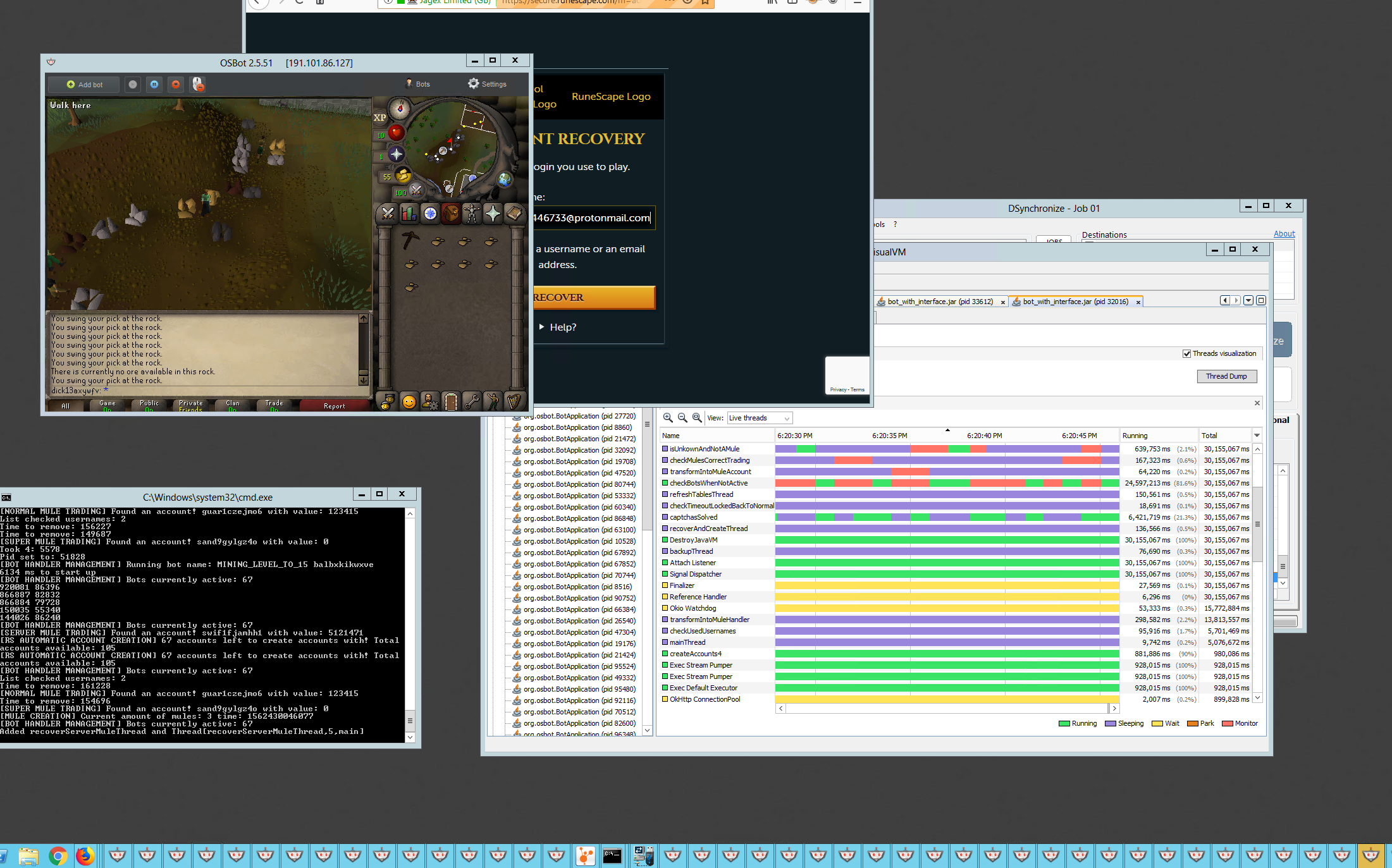Toggle run energy orb showing 55
Viewport: 1392px width, 868px height.
pos(402,175)
